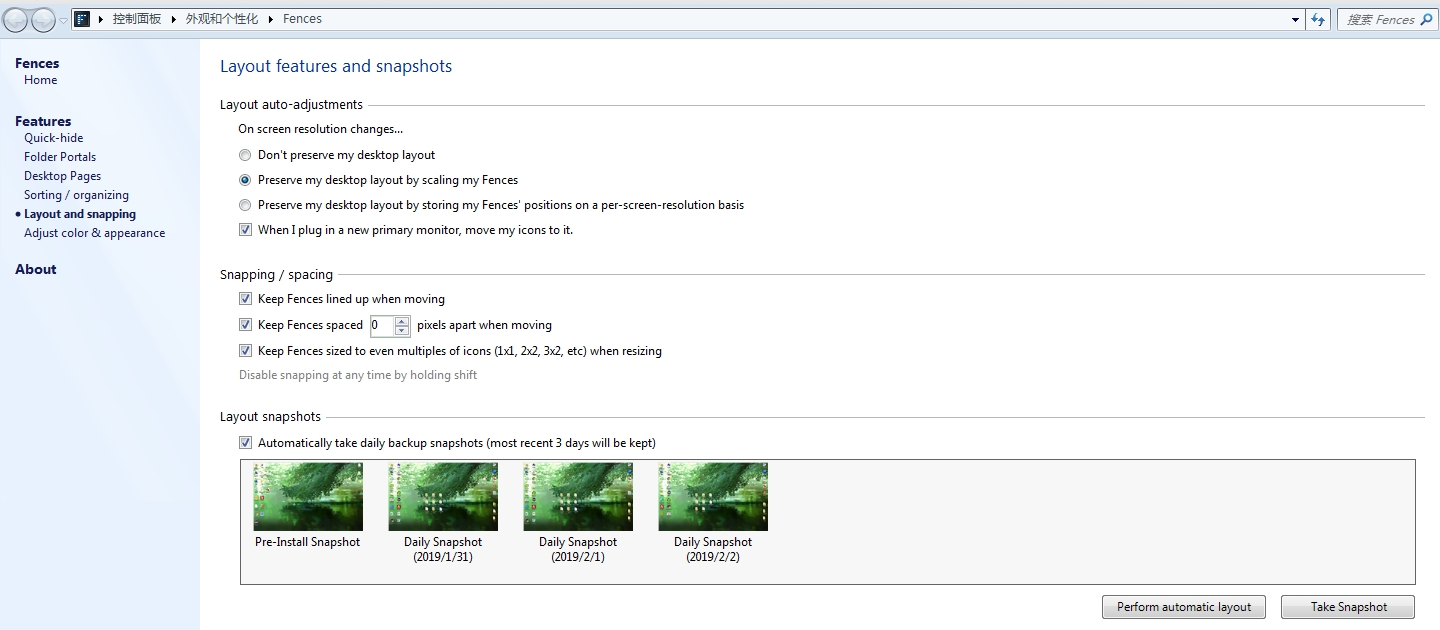Select Daily Snapshot 2019/1/31 thumbnail
The image size is (1440, 630).
443,497
